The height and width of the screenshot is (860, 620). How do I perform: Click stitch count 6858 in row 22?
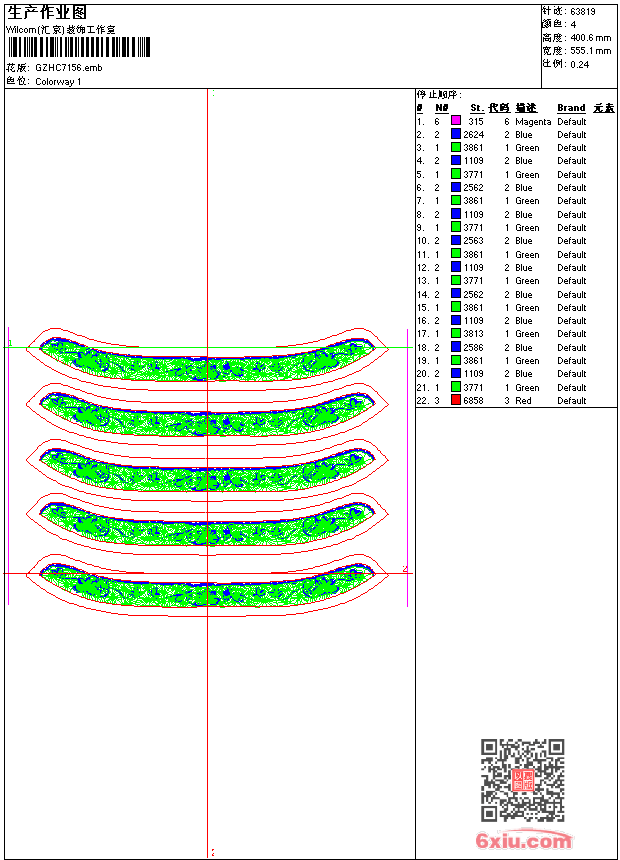click(x=474, y=401)
